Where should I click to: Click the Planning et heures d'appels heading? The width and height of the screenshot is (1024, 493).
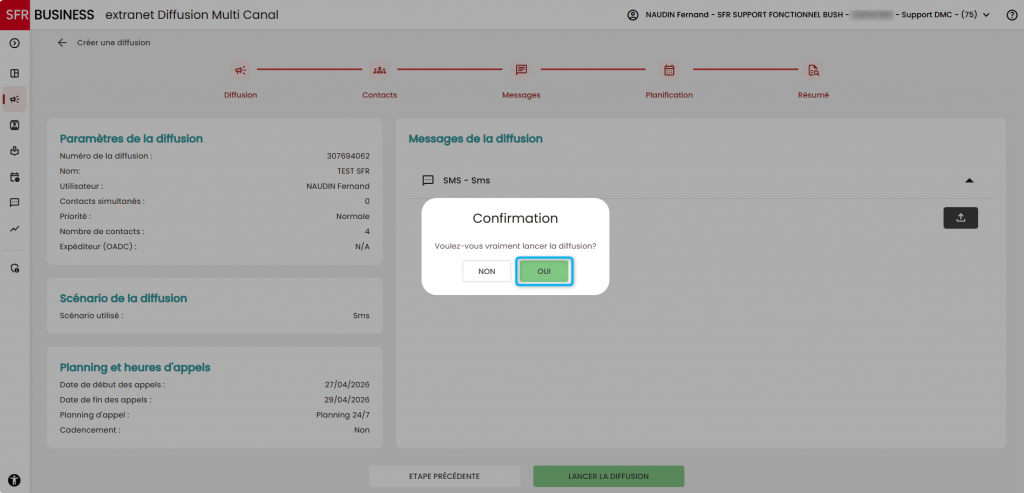[x=135, y=368]
